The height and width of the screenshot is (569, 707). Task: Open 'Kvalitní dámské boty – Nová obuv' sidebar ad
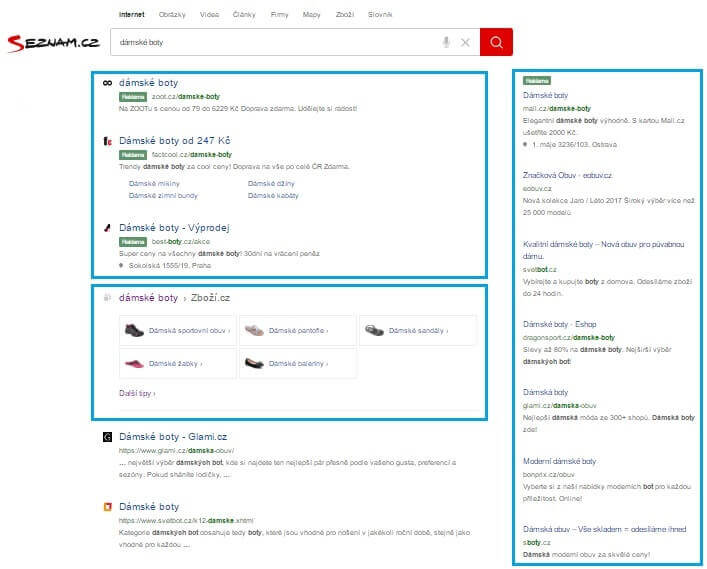click(603, 250)
